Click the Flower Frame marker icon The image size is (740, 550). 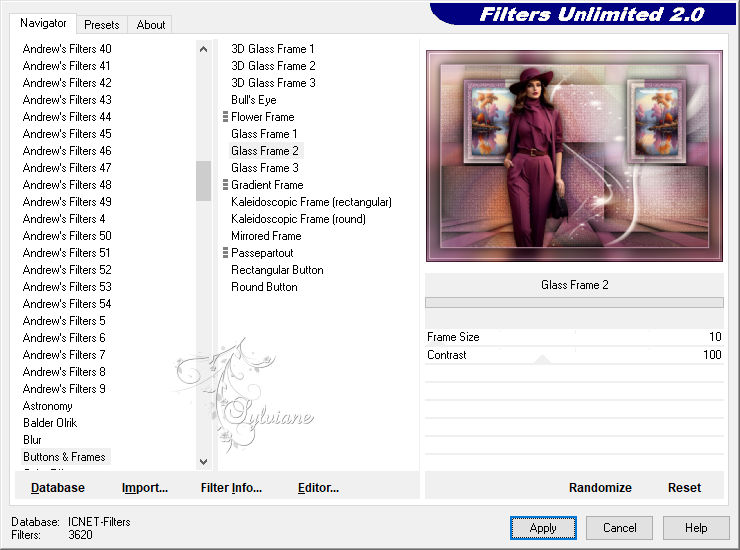click(225, 117)
